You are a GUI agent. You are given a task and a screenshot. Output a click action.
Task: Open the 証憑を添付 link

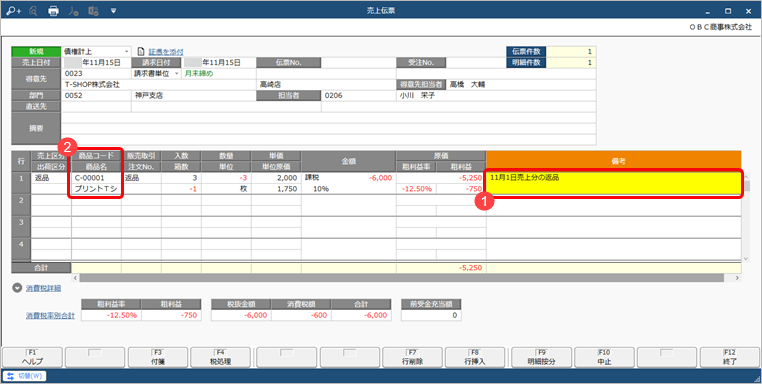(166, 52)
